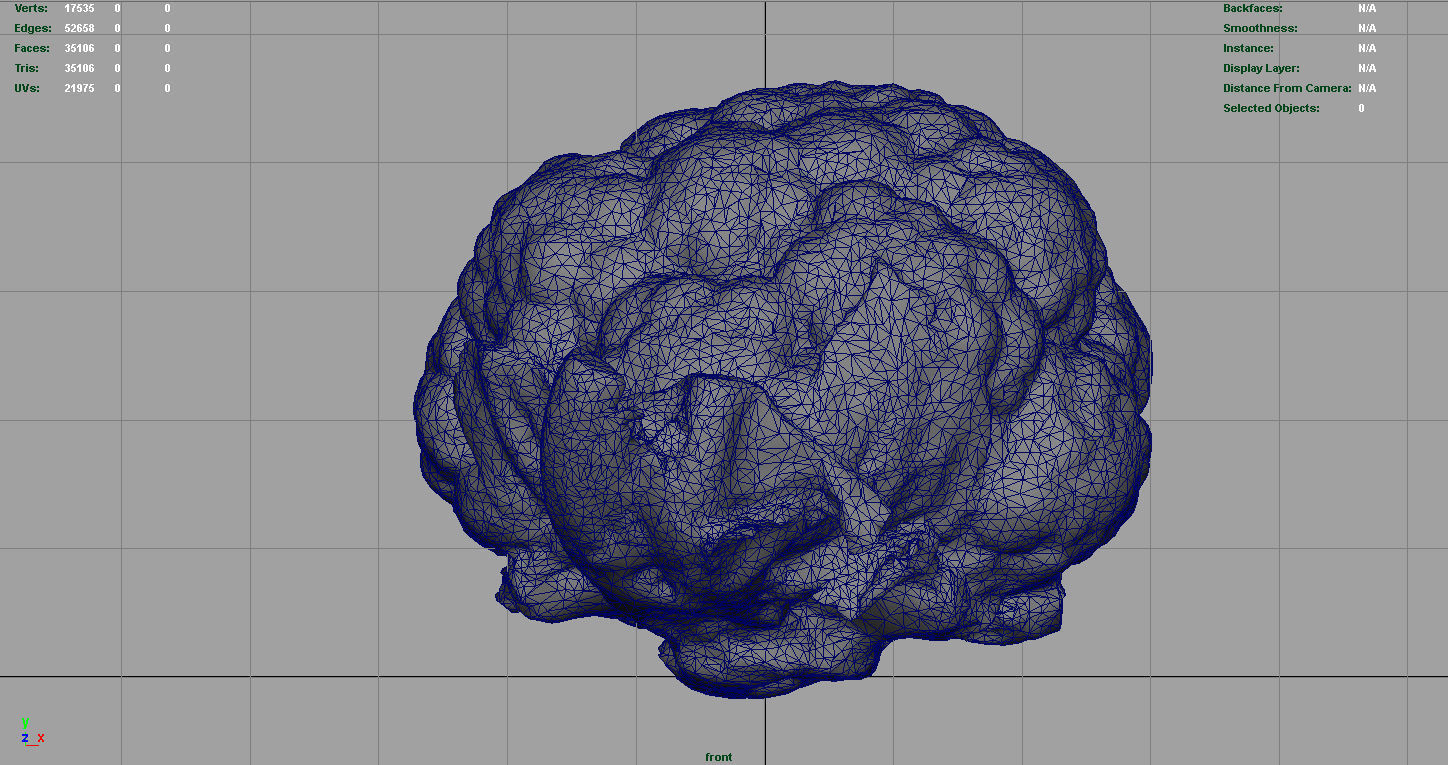Click the edge count 52658
Image resolution: width=1448 pixels, height=765 pixels.
click(x=79, y=28)
